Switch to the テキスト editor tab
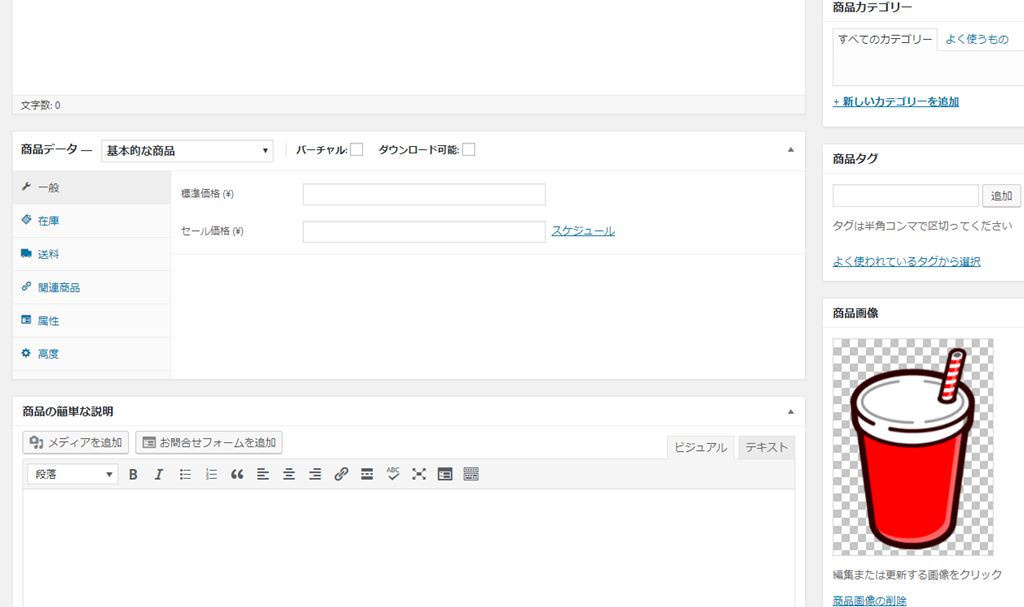This screenshot has height=607, width=1024. click(x=766, y=447)
